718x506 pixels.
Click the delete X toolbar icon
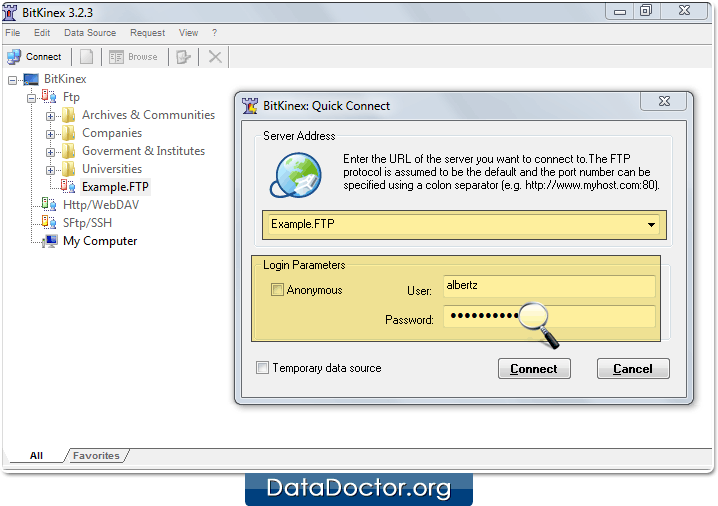pyautogui.click(x=215, y=57)
